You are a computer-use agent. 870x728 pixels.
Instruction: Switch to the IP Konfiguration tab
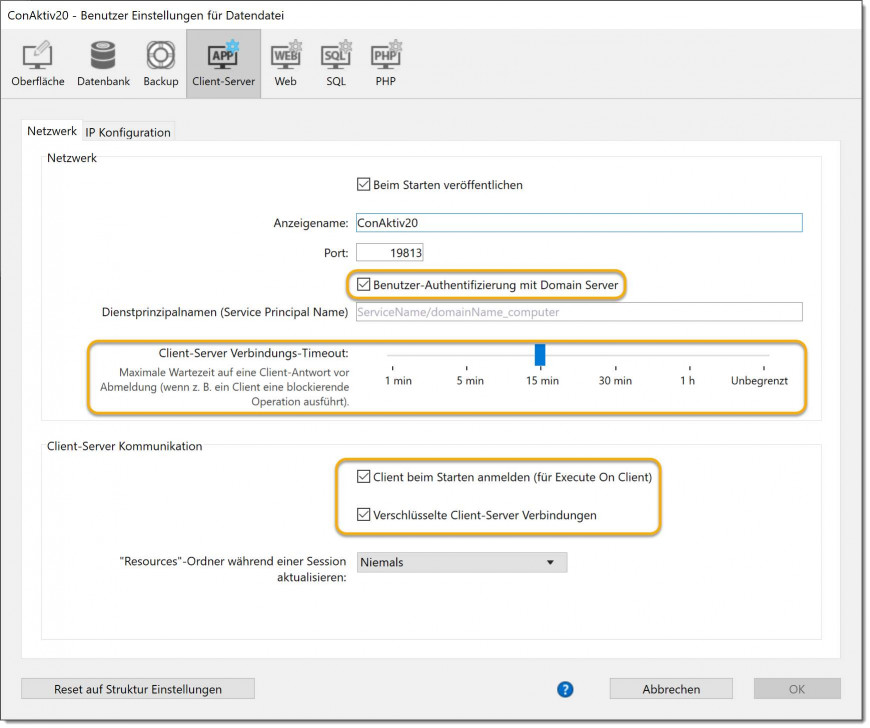[x=128, y=132]
